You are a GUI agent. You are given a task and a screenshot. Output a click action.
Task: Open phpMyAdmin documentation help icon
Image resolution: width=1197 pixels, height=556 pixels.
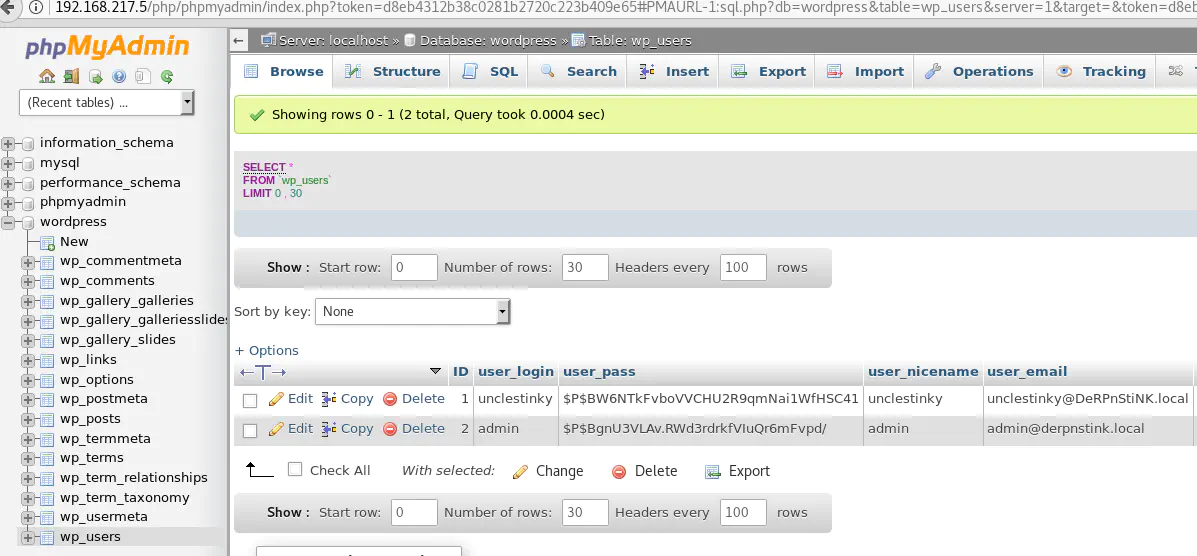point(119,76)
